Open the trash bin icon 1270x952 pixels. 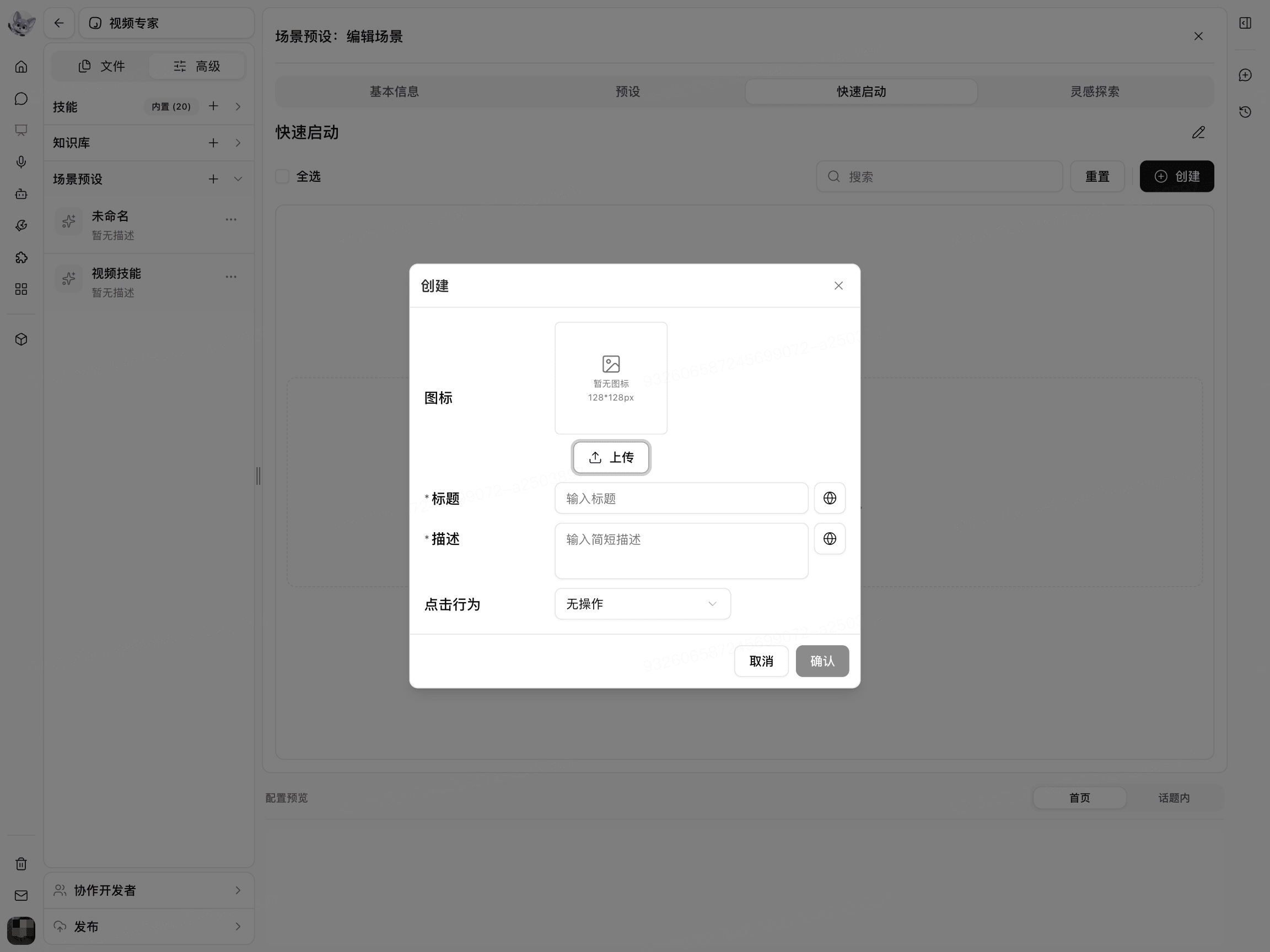tap(21, 864)
